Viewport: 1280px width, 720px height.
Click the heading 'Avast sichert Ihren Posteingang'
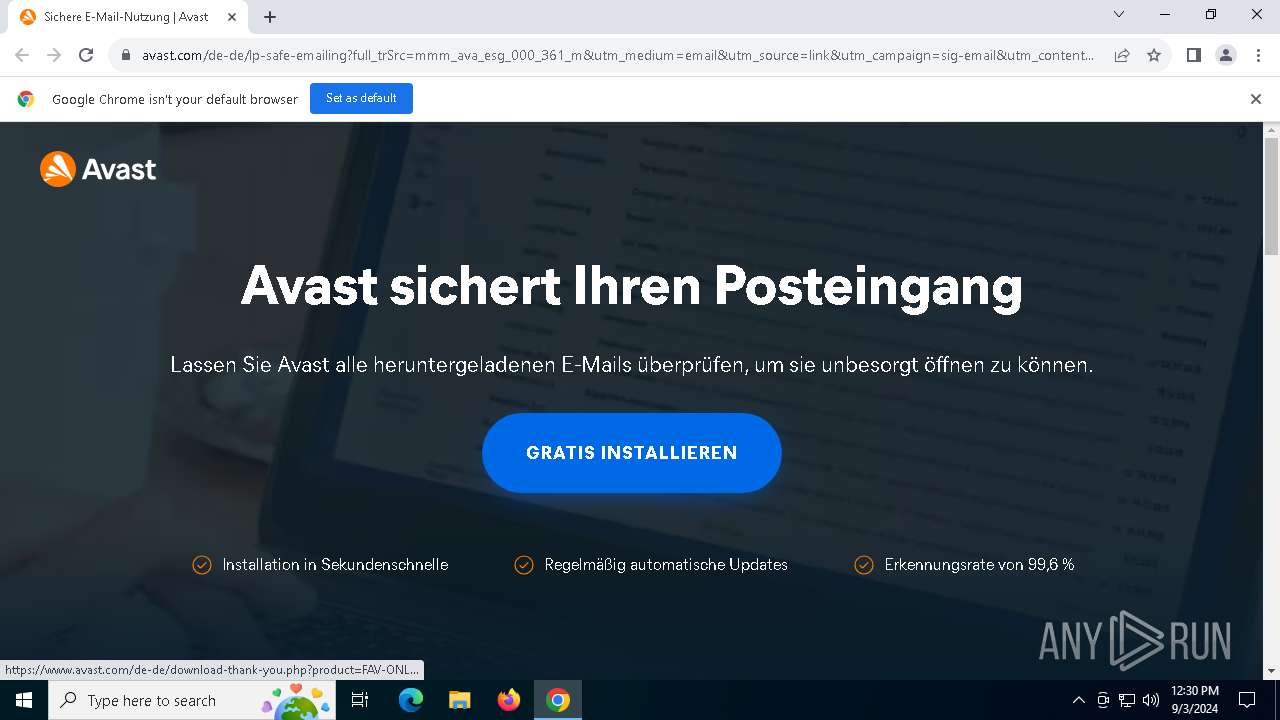631,286
